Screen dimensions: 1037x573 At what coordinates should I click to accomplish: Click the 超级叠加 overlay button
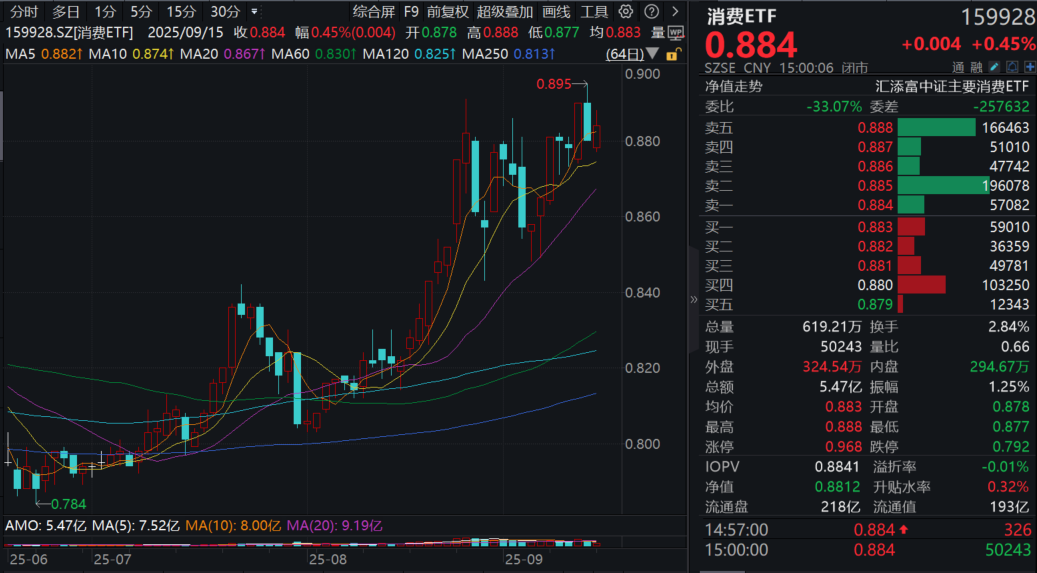pyautogui.click(x=505, y=12)
